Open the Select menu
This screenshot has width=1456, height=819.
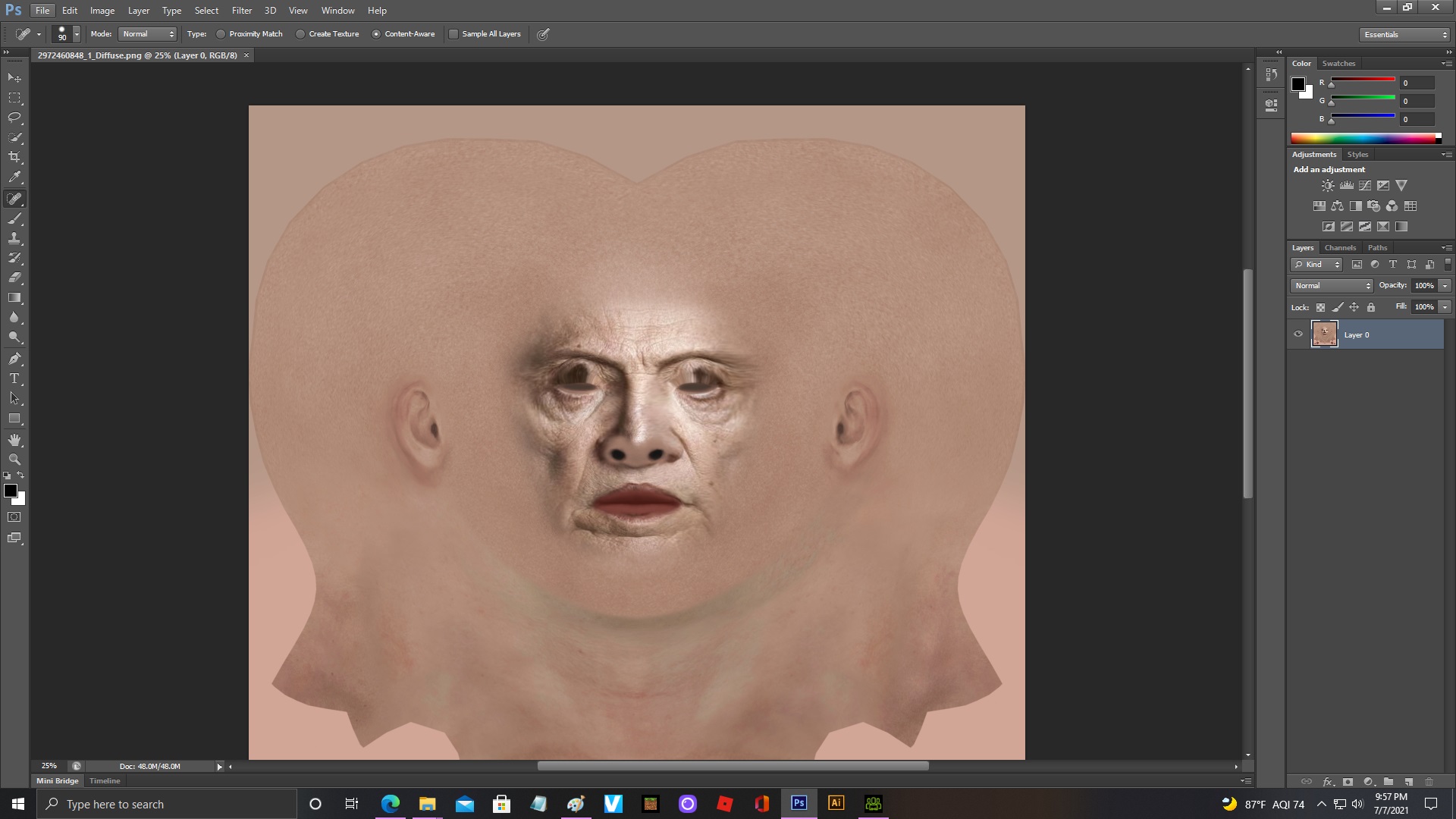point(206,11)
